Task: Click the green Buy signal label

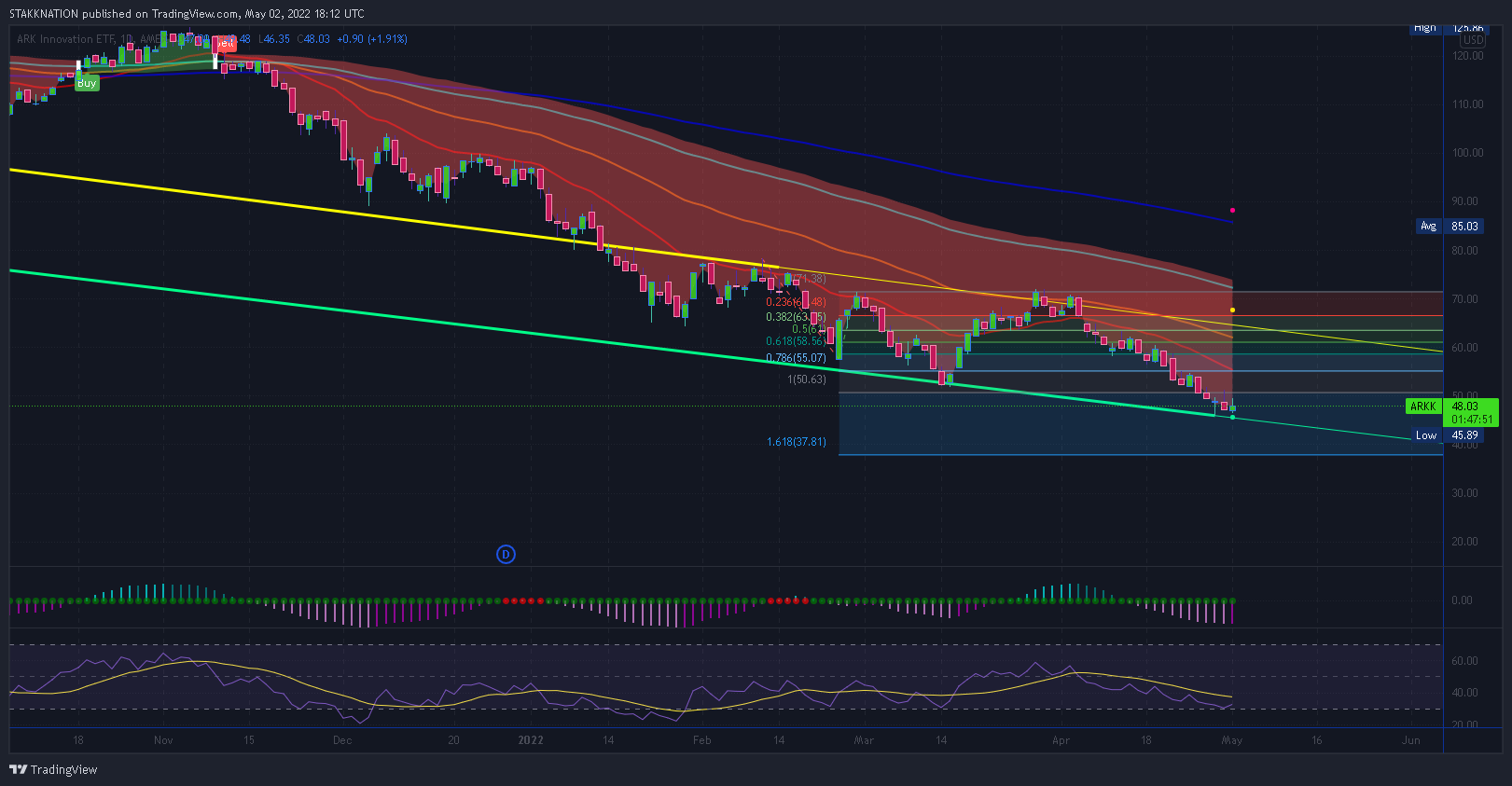Action: pyautogui.click(x=87, y=83)
